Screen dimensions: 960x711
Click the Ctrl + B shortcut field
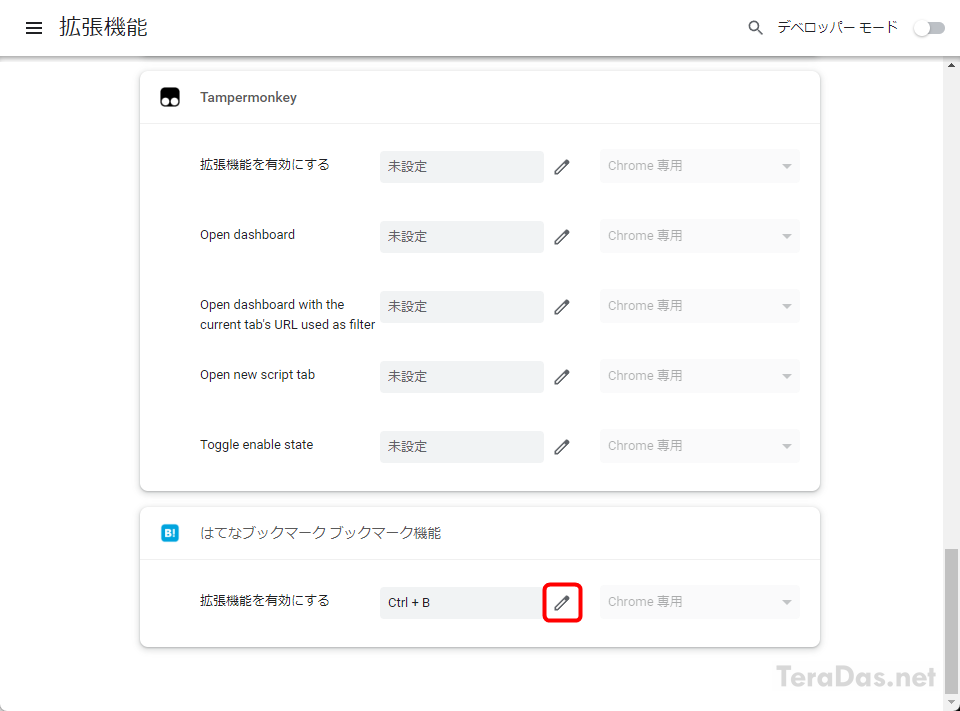tap(462, 603)
